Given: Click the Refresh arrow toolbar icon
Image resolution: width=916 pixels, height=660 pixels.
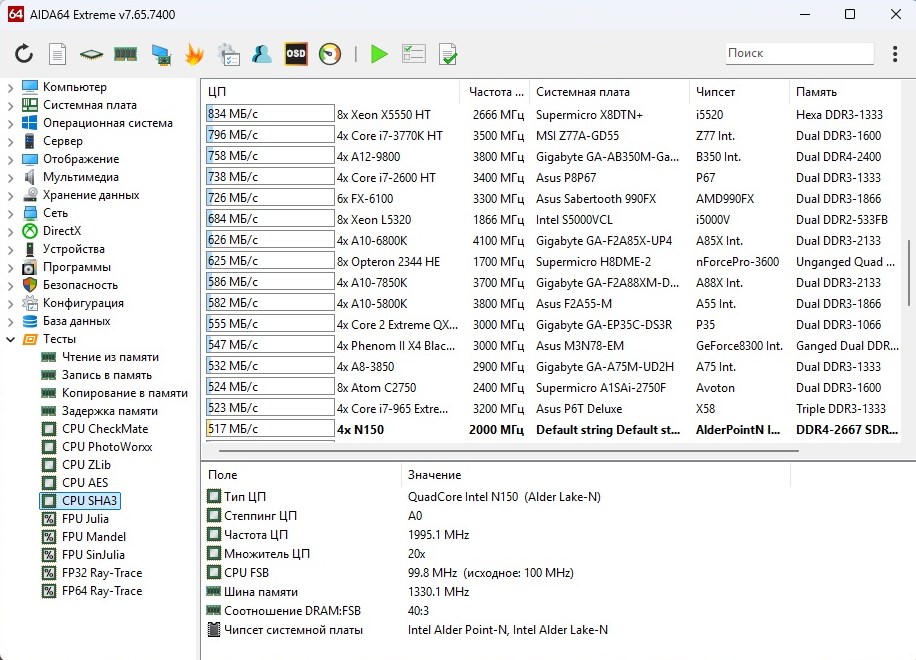Looking at the screenshot, I should (x=24, y=54).
